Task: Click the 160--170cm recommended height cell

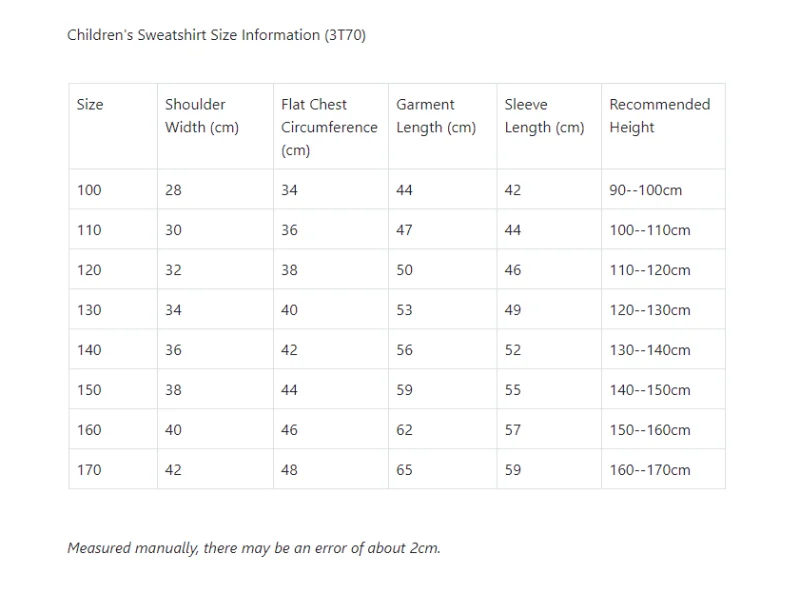Action: click(x=650, y=470)
